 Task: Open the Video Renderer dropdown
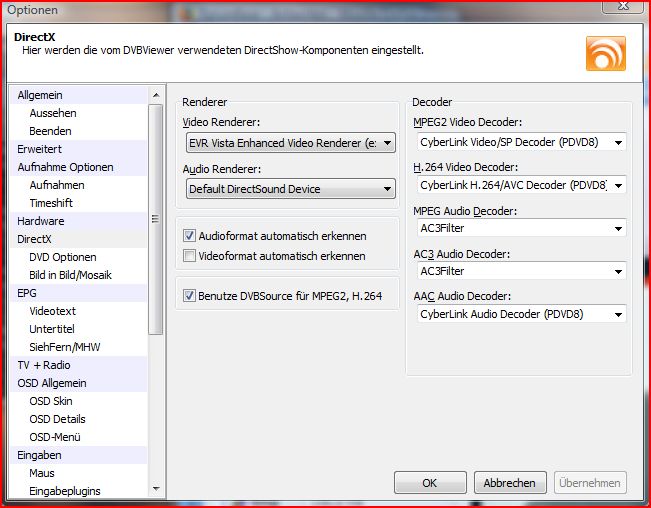(291, 143)
